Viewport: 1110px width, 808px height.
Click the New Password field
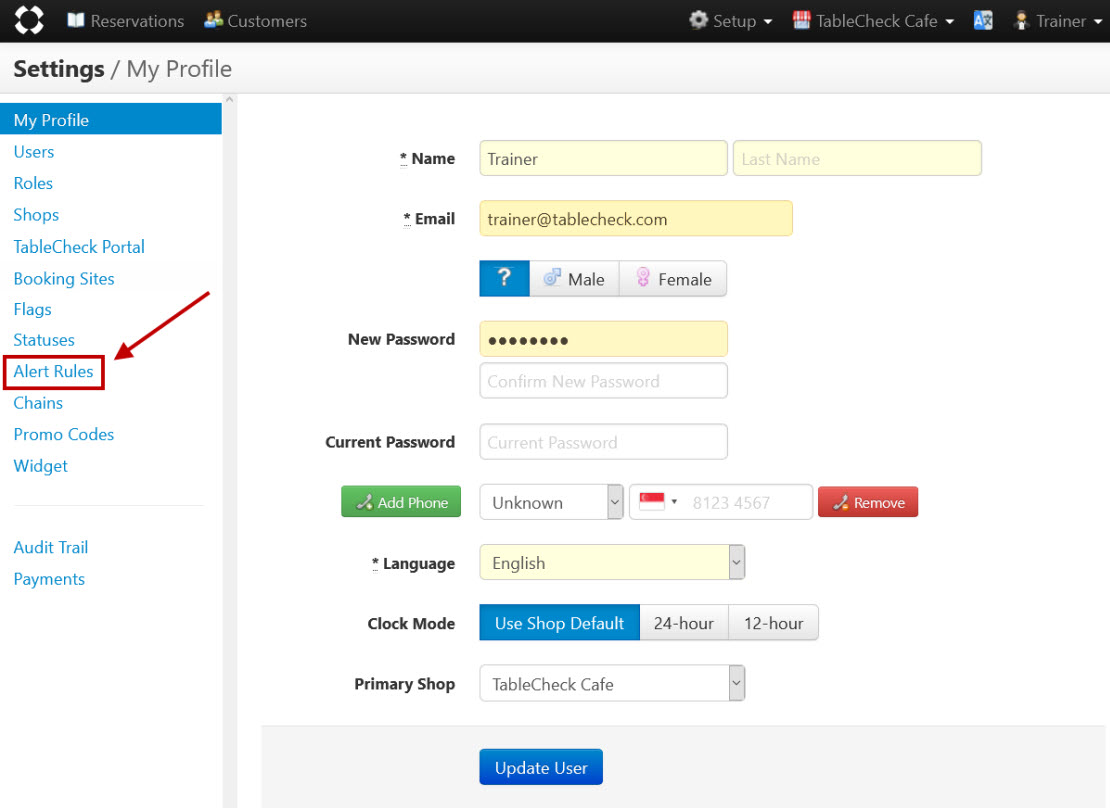pyautogui.click(x=603, y=339)
